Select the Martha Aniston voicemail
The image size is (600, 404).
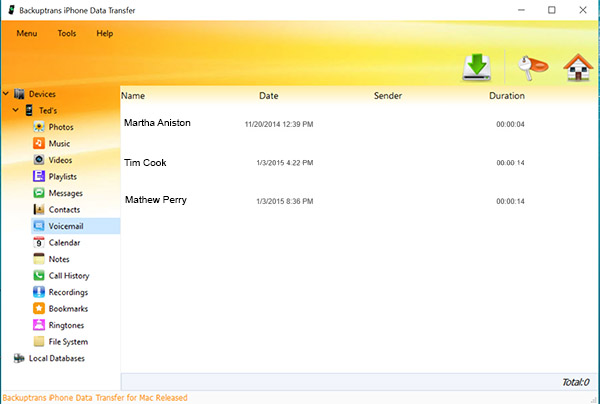point(157,123)
